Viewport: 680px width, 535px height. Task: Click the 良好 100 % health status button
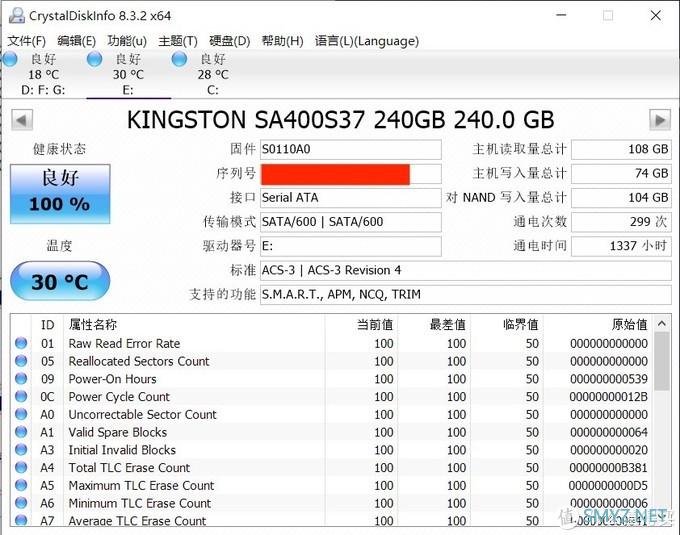coord(60,194)
